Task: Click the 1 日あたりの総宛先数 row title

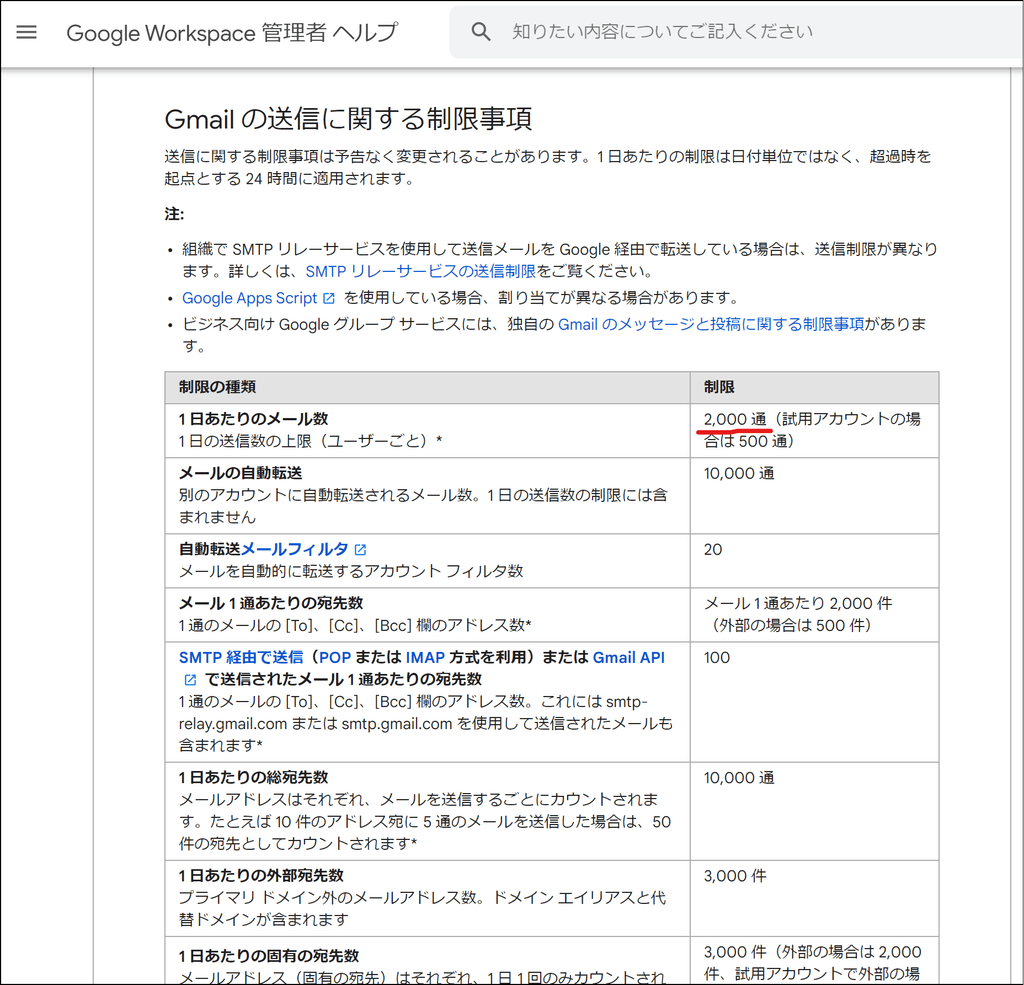Action: [x=253, y=777]
